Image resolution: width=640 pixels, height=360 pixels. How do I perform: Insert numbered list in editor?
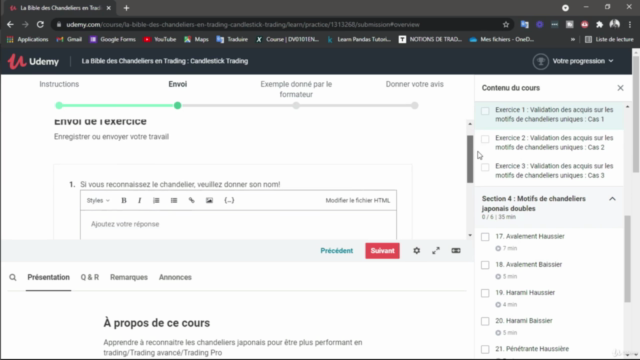(x=156, y=200)
